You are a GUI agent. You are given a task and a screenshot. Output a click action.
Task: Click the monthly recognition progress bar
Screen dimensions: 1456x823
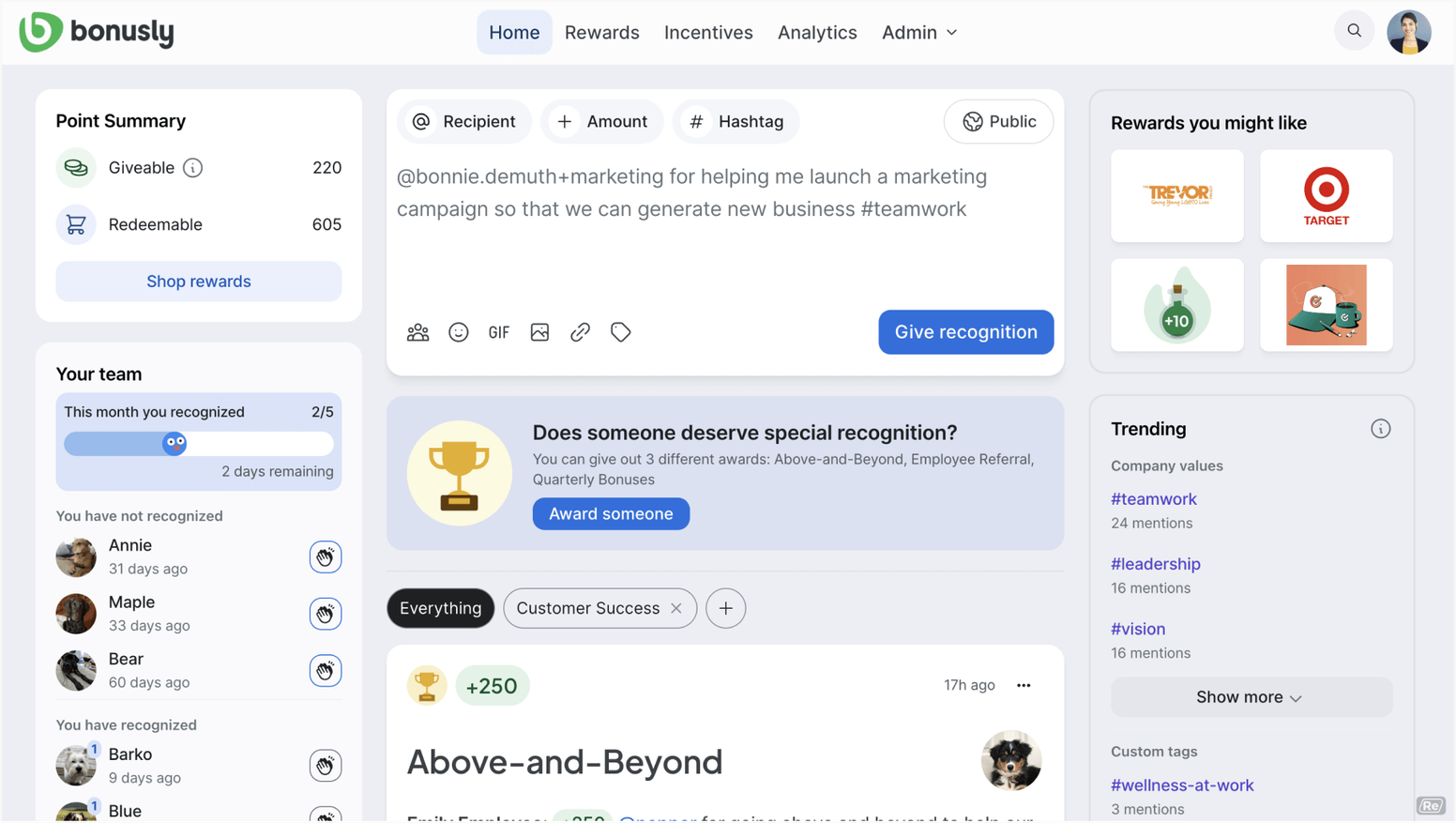(x=198, y=444)
